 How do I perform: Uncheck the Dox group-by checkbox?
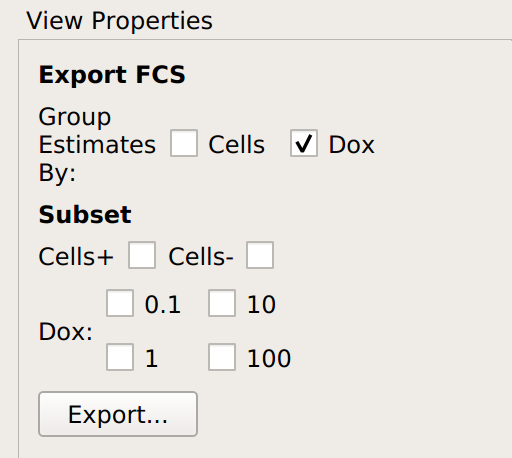click(304, 143)
